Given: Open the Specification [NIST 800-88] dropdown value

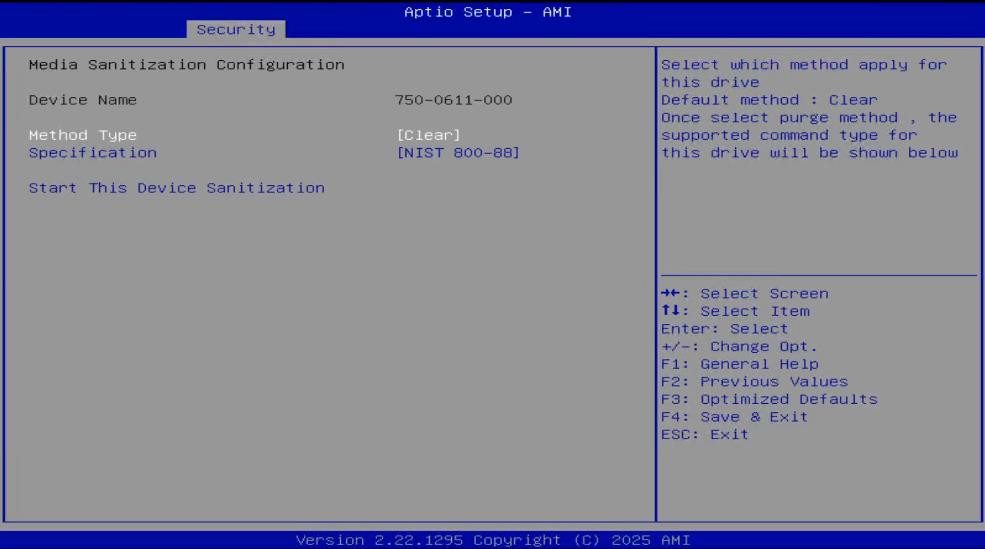Looking at the screenshot, I should 458,153.
